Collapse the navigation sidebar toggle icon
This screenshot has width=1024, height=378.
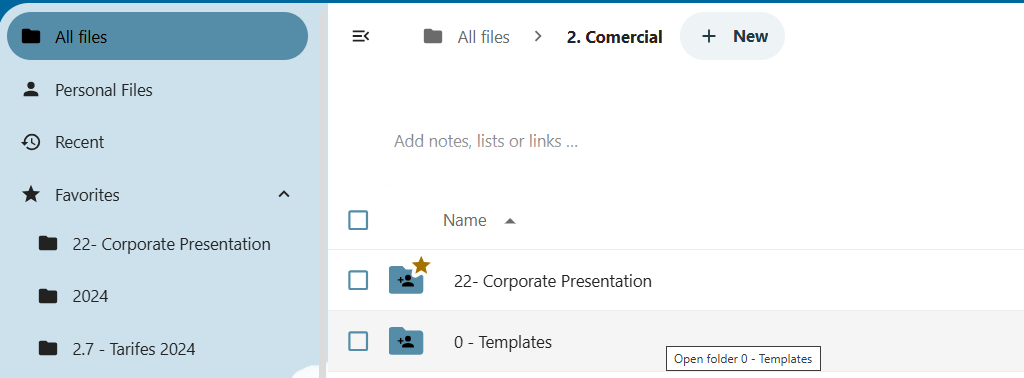(360, 37)
